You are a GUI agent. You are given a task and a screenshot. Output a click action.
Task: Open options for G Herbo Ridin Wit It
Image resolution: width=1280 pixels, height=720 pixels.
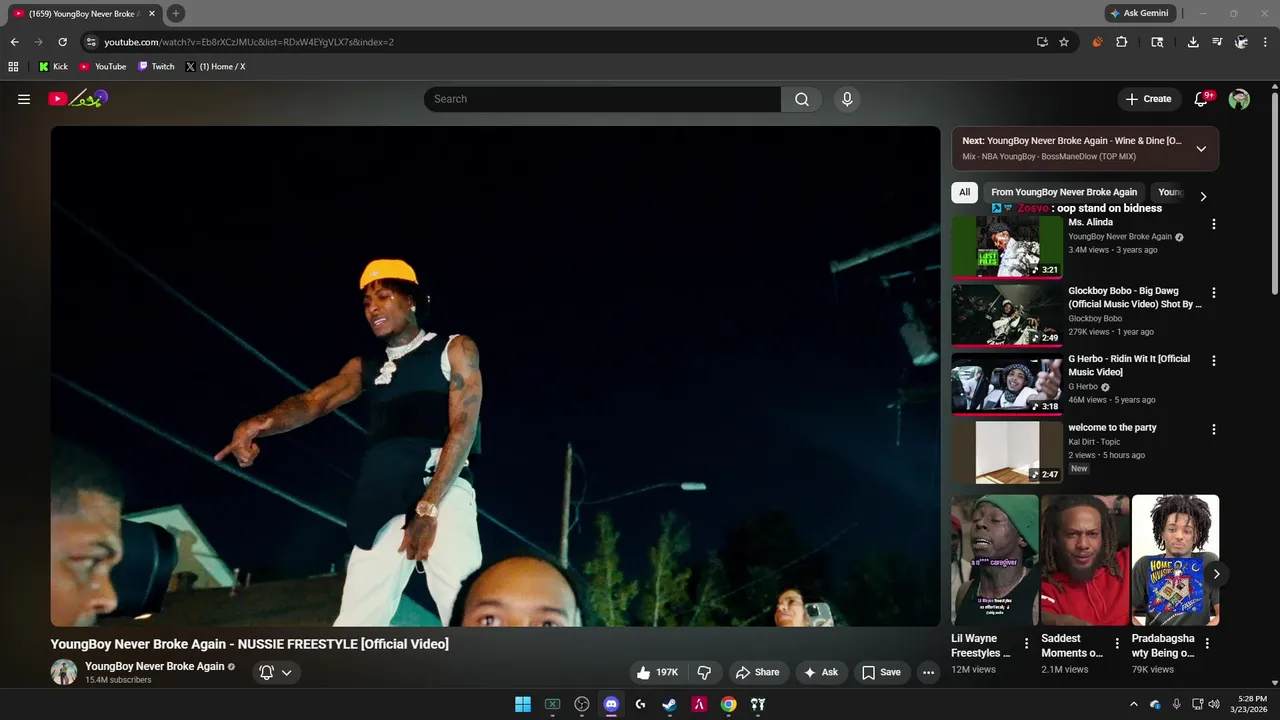point(1214,360)
